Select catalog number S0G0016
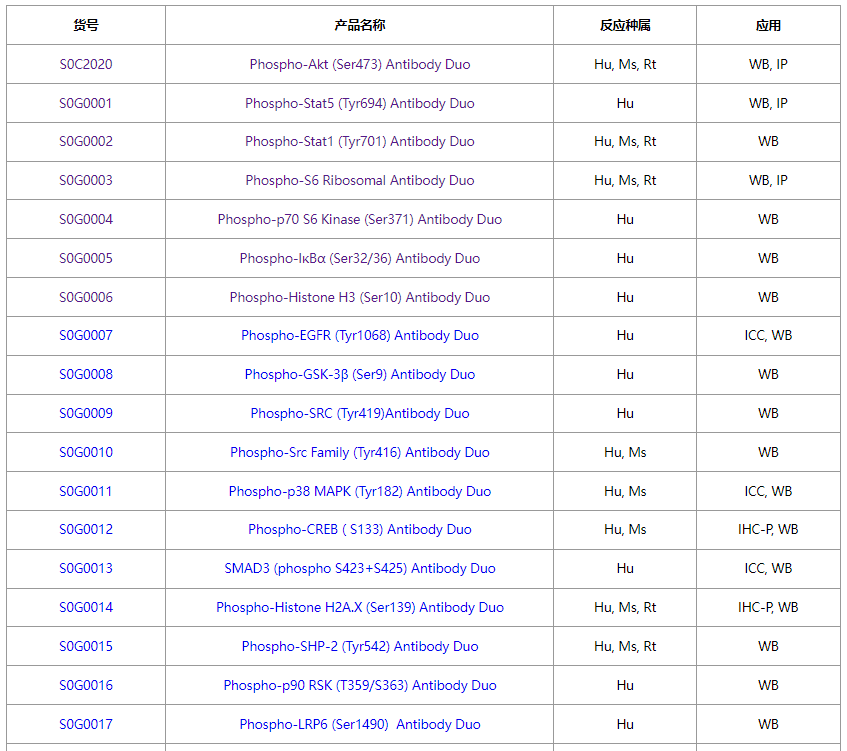Screen dimensions: 847x751 point(85,685)
